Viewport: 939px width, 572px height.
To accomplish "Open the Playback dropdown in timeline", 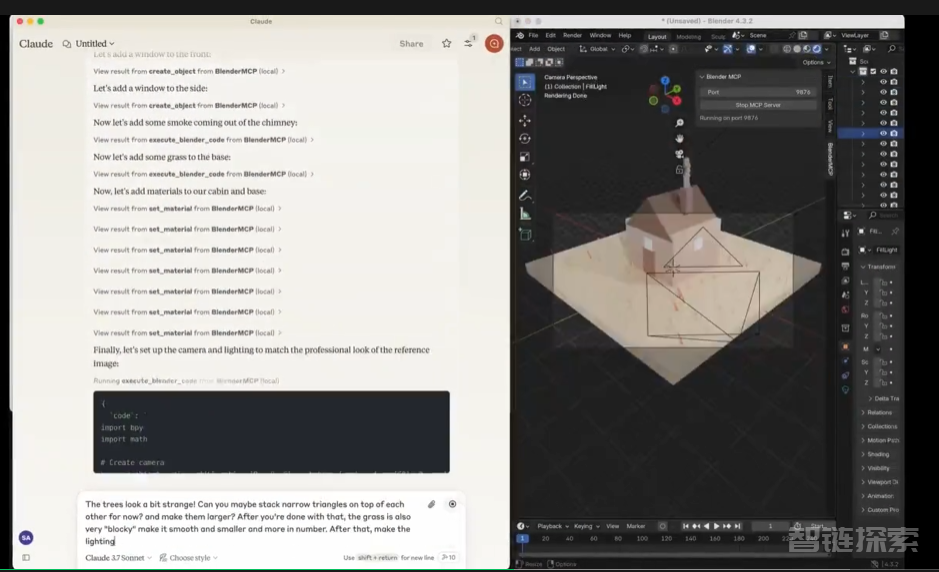I will click(553, 526).
